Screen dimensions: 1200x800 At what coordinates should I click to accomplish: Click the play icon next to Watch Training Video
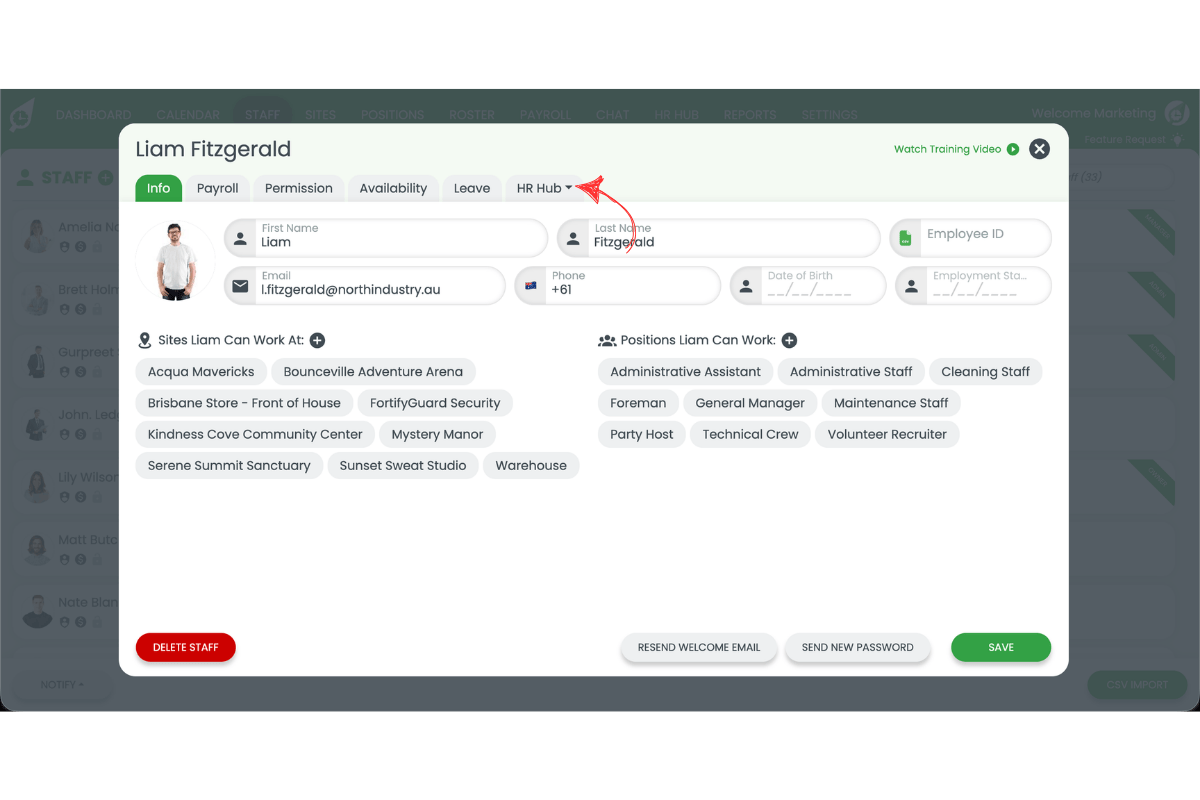click(x=1013, y=148)
